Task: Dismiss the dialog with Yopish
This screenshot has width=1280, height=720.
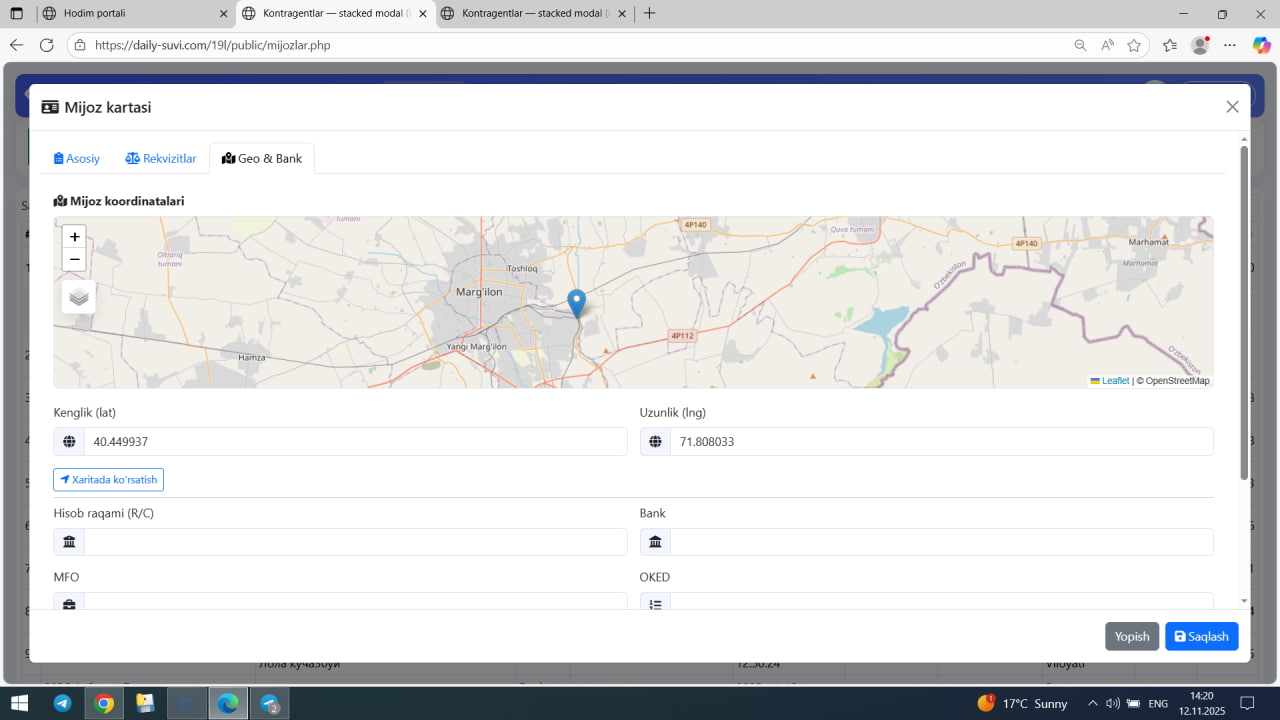Action: click(x=1131, y=637)
